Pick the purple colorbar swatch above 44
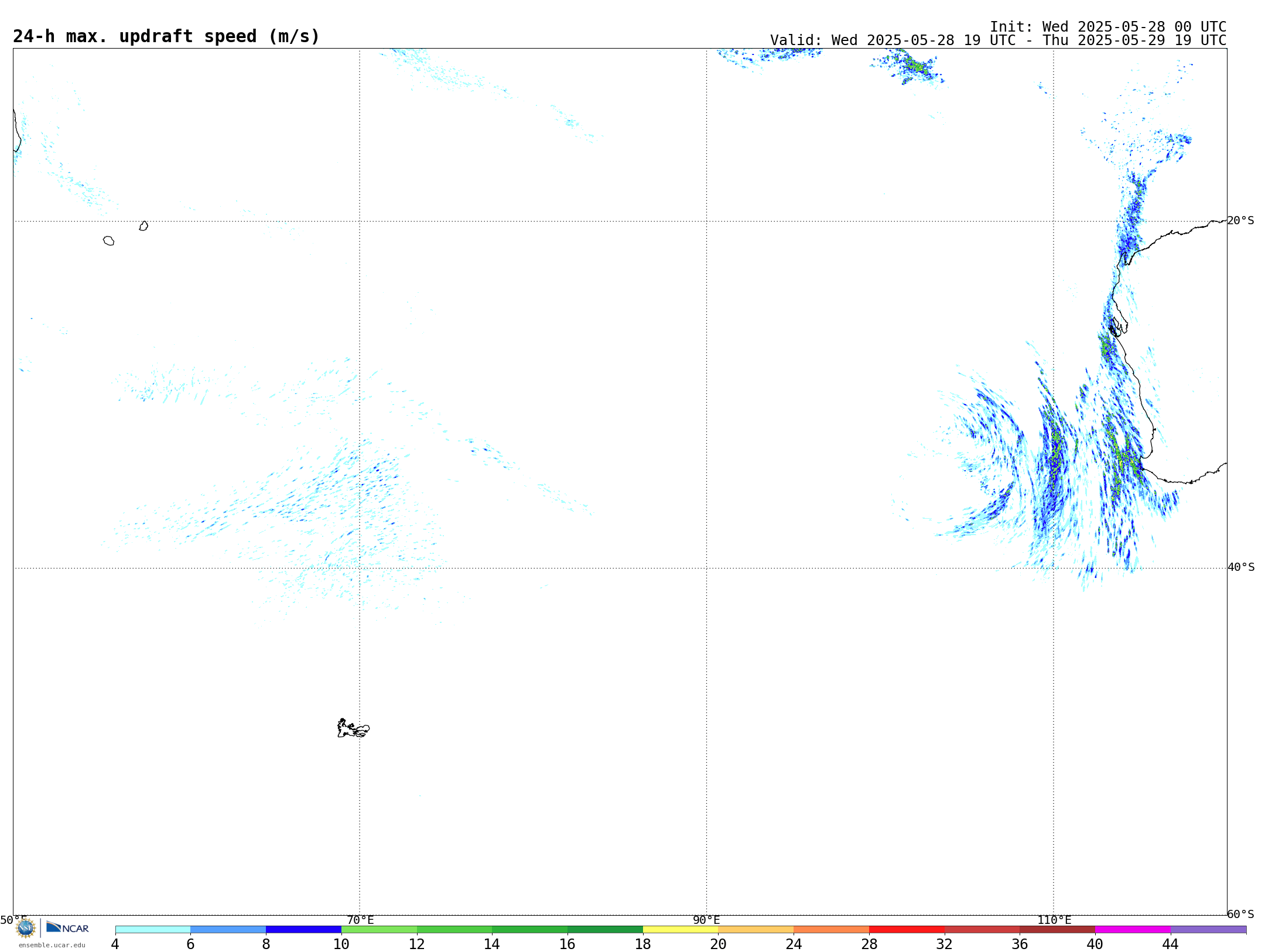 1208,930
